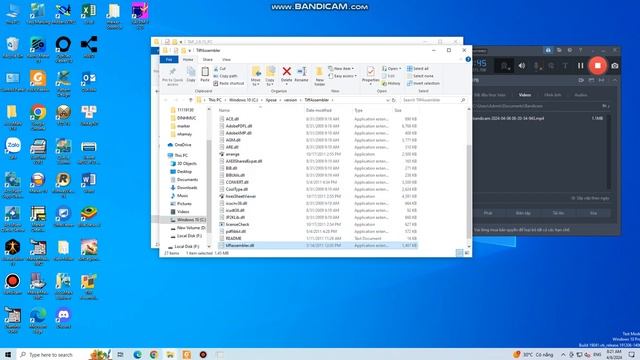This screenshot has height=360, width=640.
Task: Click History in the Open group
Action: click(x=391, y=83)
